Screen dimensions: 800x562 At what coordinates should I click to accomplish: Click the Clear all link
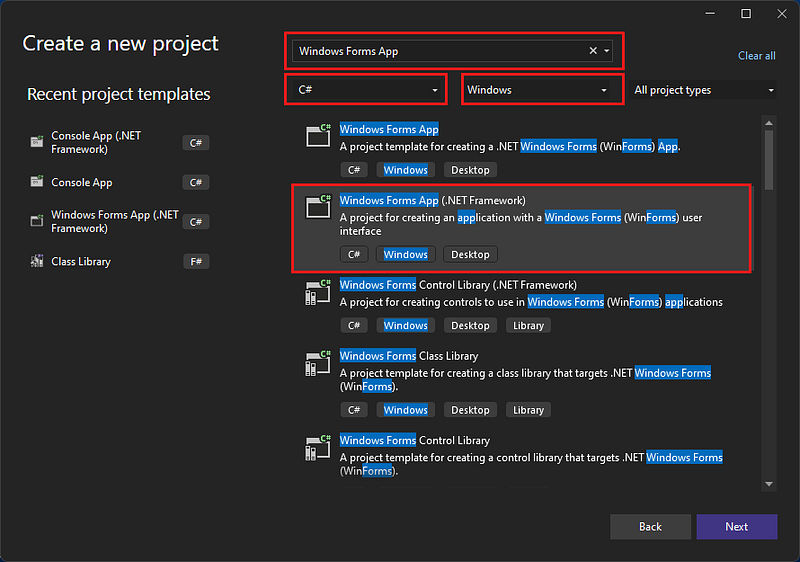pos(757,56)
